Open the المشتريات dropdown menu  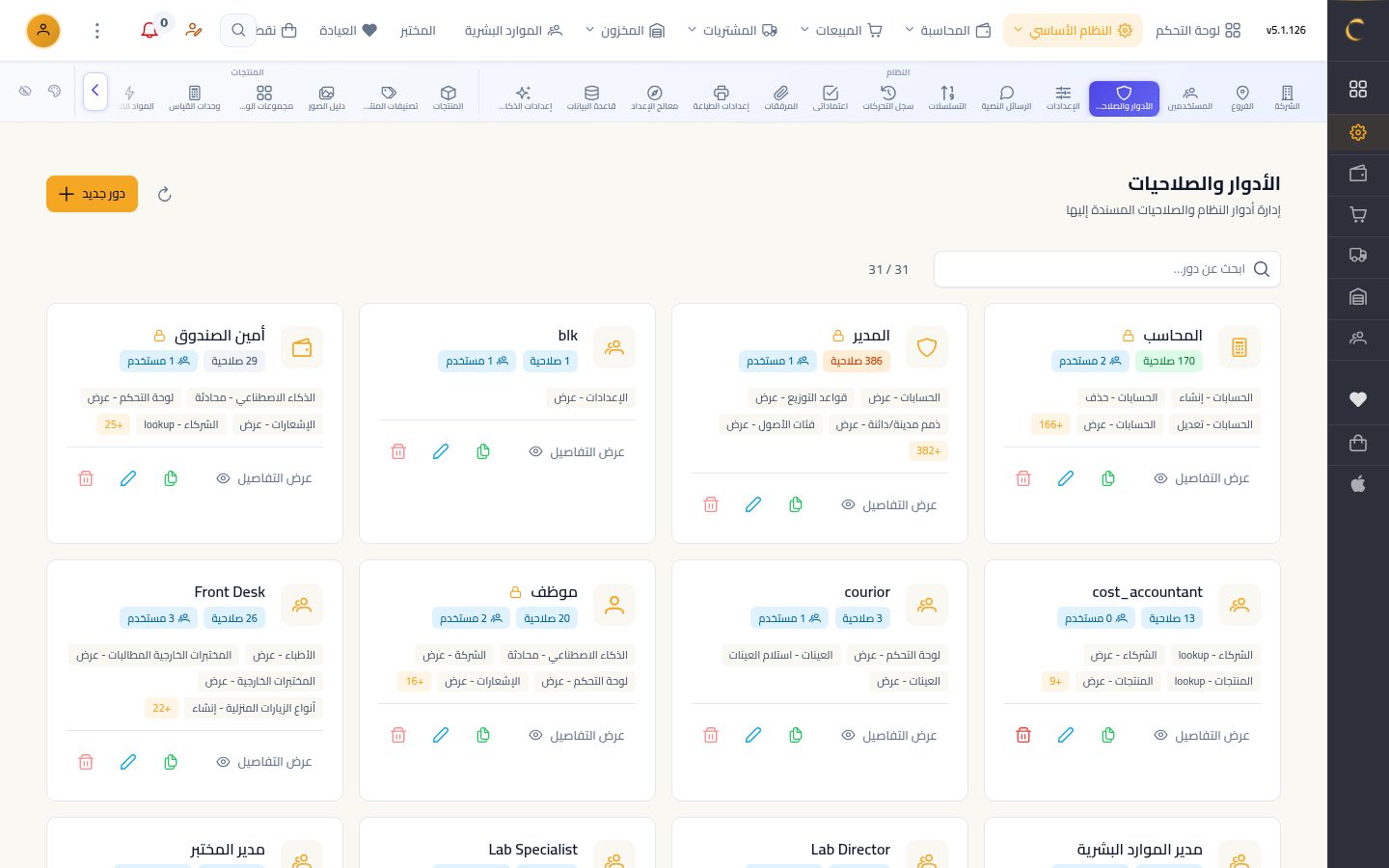click(732, 31)
